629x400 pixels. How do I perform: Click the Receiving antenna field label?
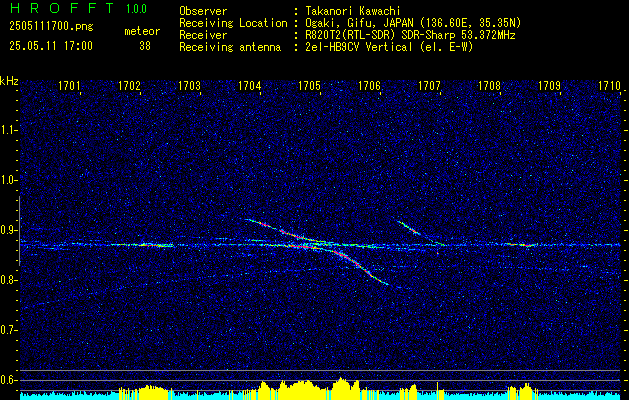click(230, 47)
